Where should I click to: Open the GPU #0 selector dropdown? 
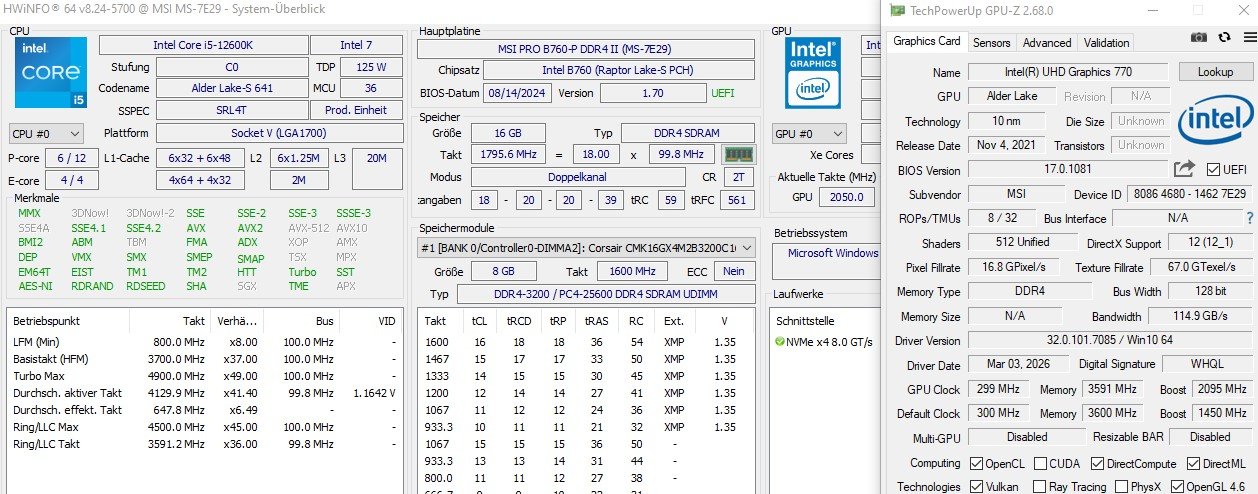[809, 134]
